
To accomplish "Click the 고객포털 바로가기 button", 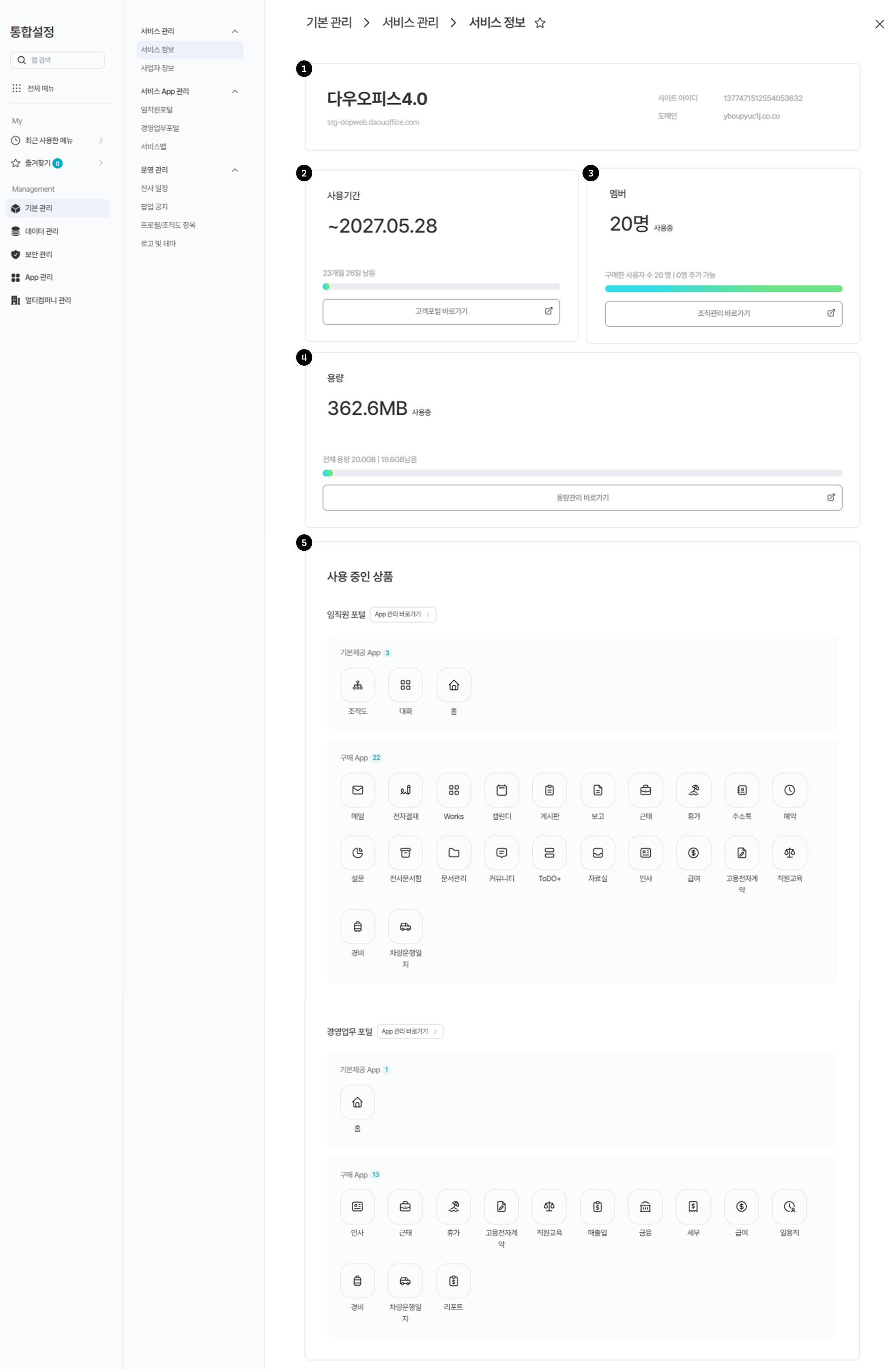I will (441, 311).
